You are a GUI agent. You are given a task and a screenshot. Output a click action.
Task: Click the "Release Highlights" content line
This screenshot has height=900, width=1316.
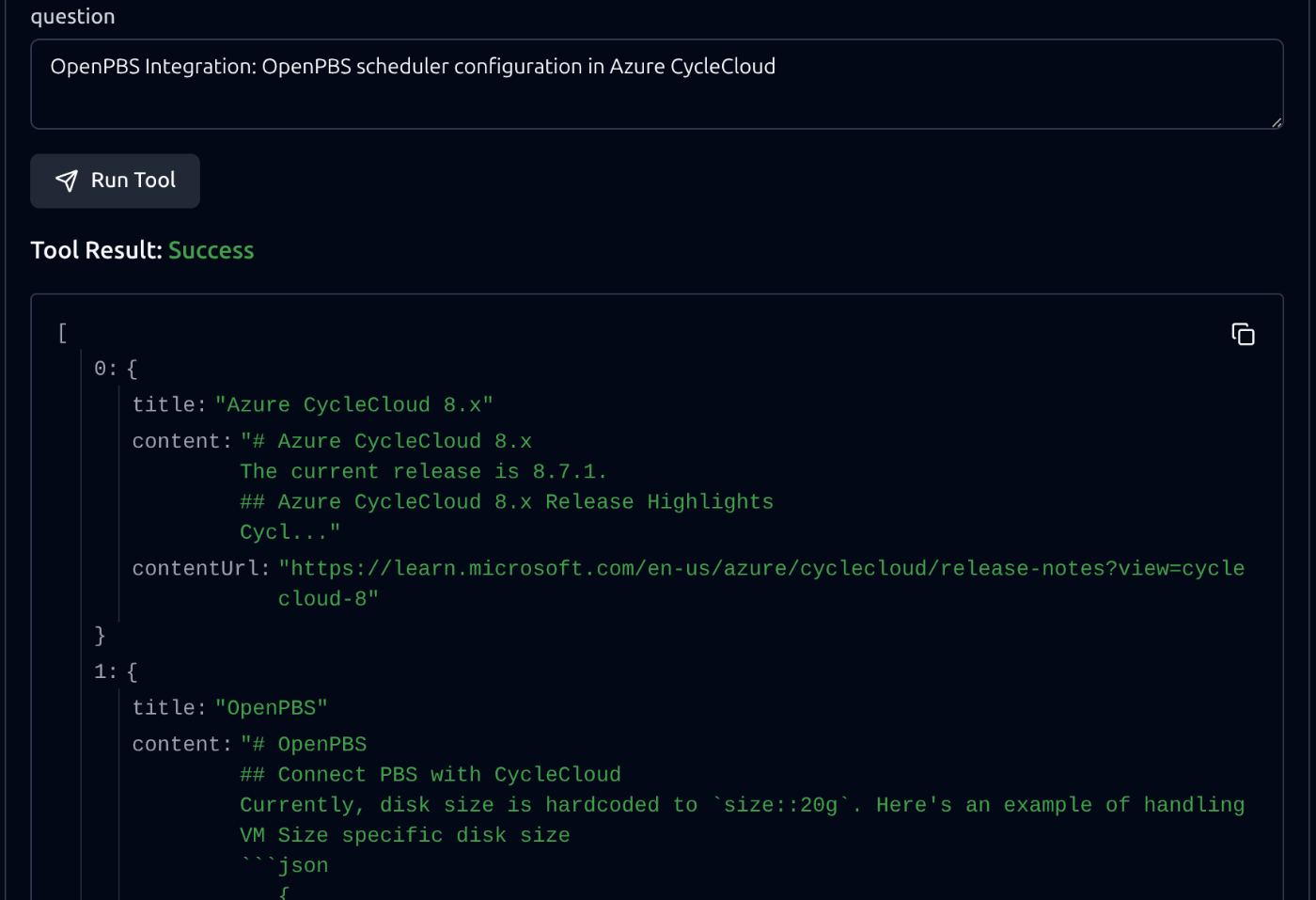tap(507, 501)
